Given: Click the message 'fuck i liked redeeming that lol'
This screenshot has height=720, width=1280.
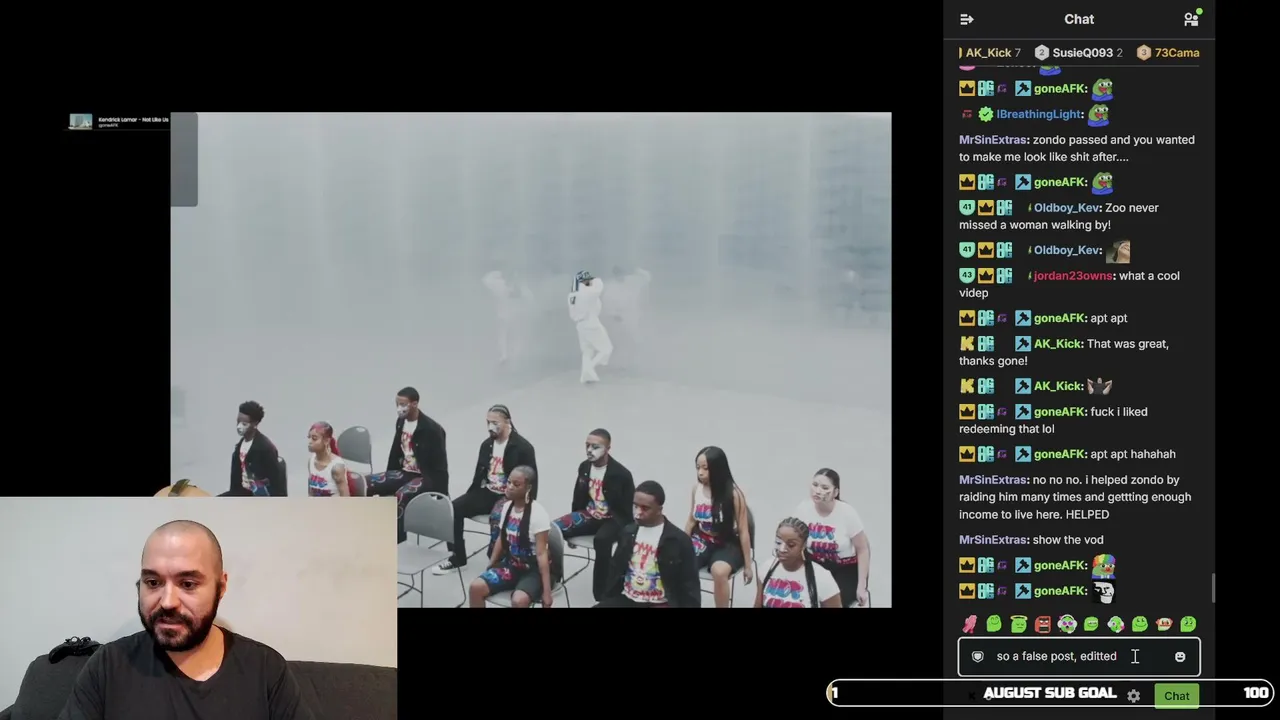Looking at the screenshot, I should tap(1054, 420).
